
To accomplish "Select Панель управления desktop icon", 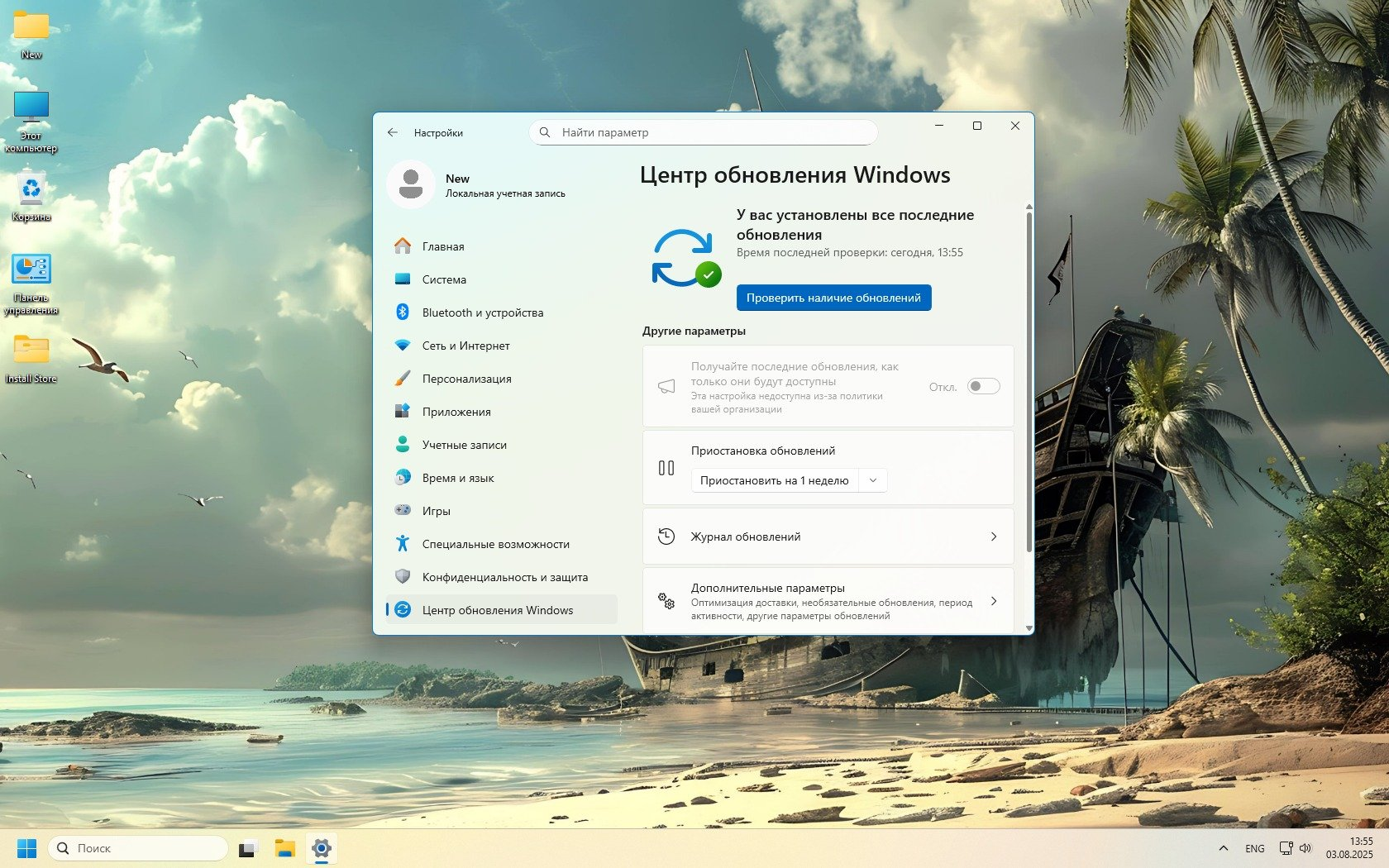I will (x=31, y=284).
